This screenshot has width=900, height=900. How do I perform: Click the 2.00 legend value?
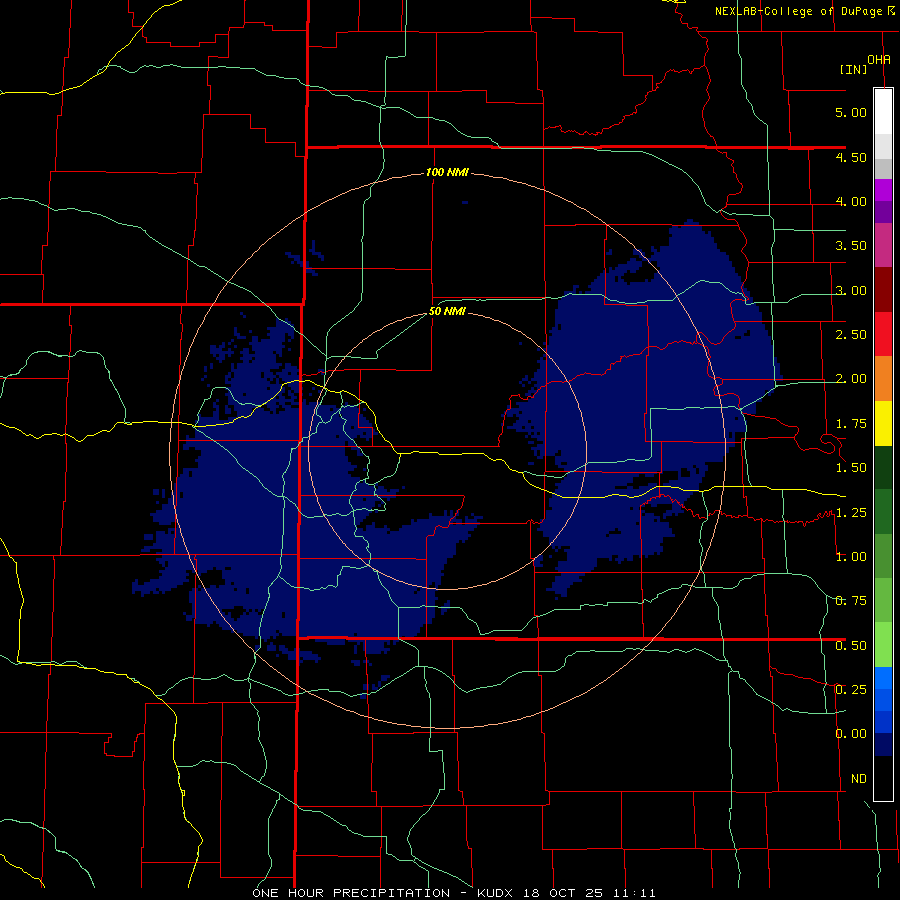coord(851,379)
